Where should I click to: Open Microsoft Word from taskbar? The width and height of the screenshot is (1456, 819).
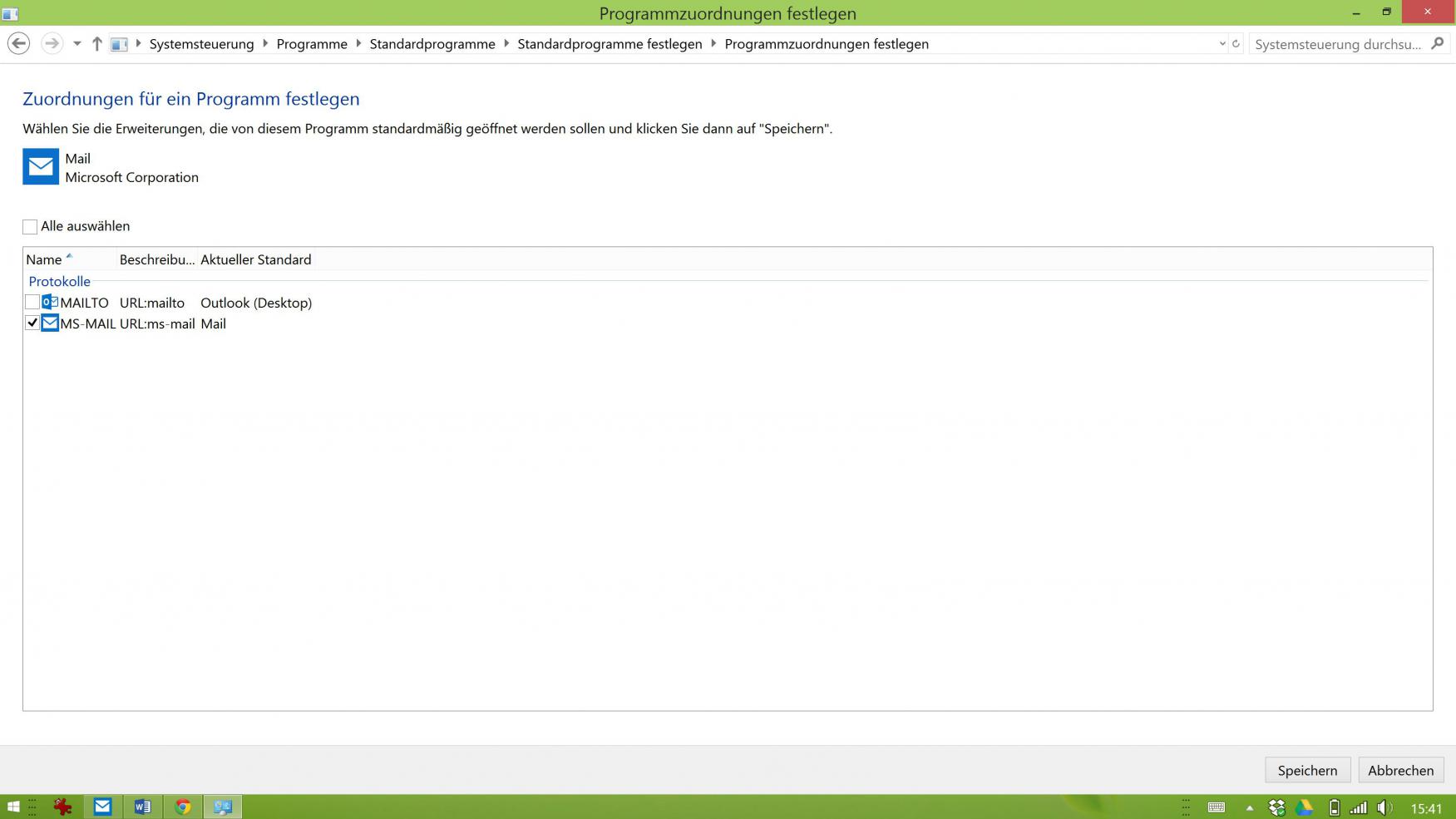pos(142,807)
